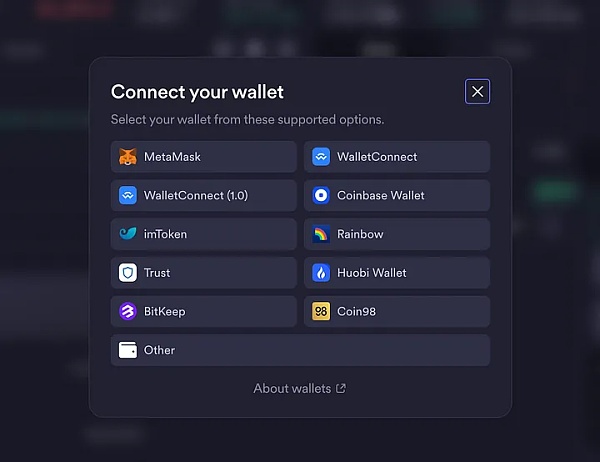Click the yellow Coin98 icon

[x=321, y=311]
